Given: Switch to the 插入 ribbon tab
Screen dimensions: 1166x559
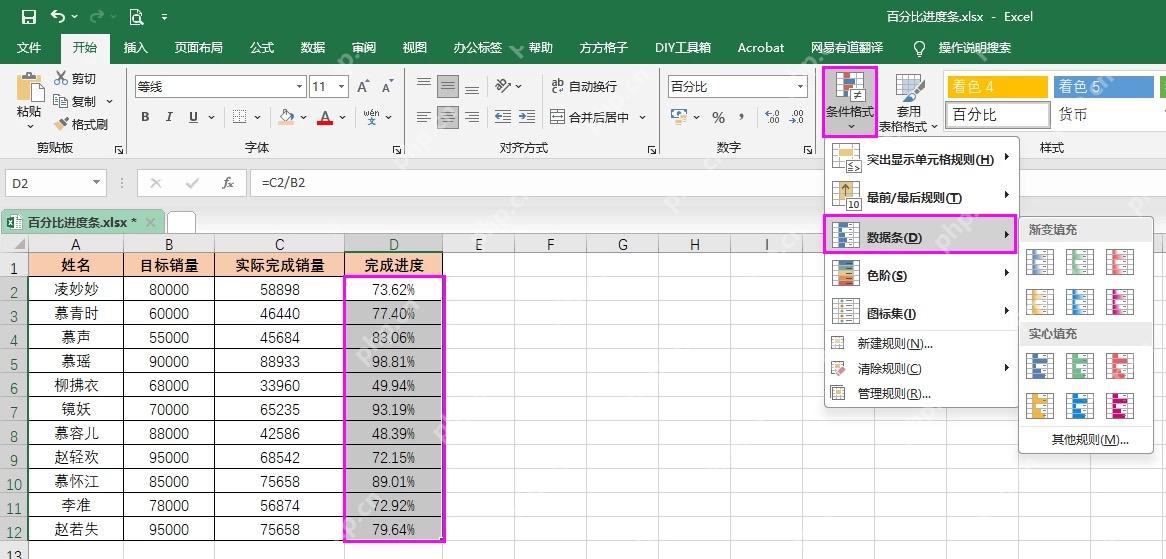Looking at the screenshot, I should [x=135, y=48].
